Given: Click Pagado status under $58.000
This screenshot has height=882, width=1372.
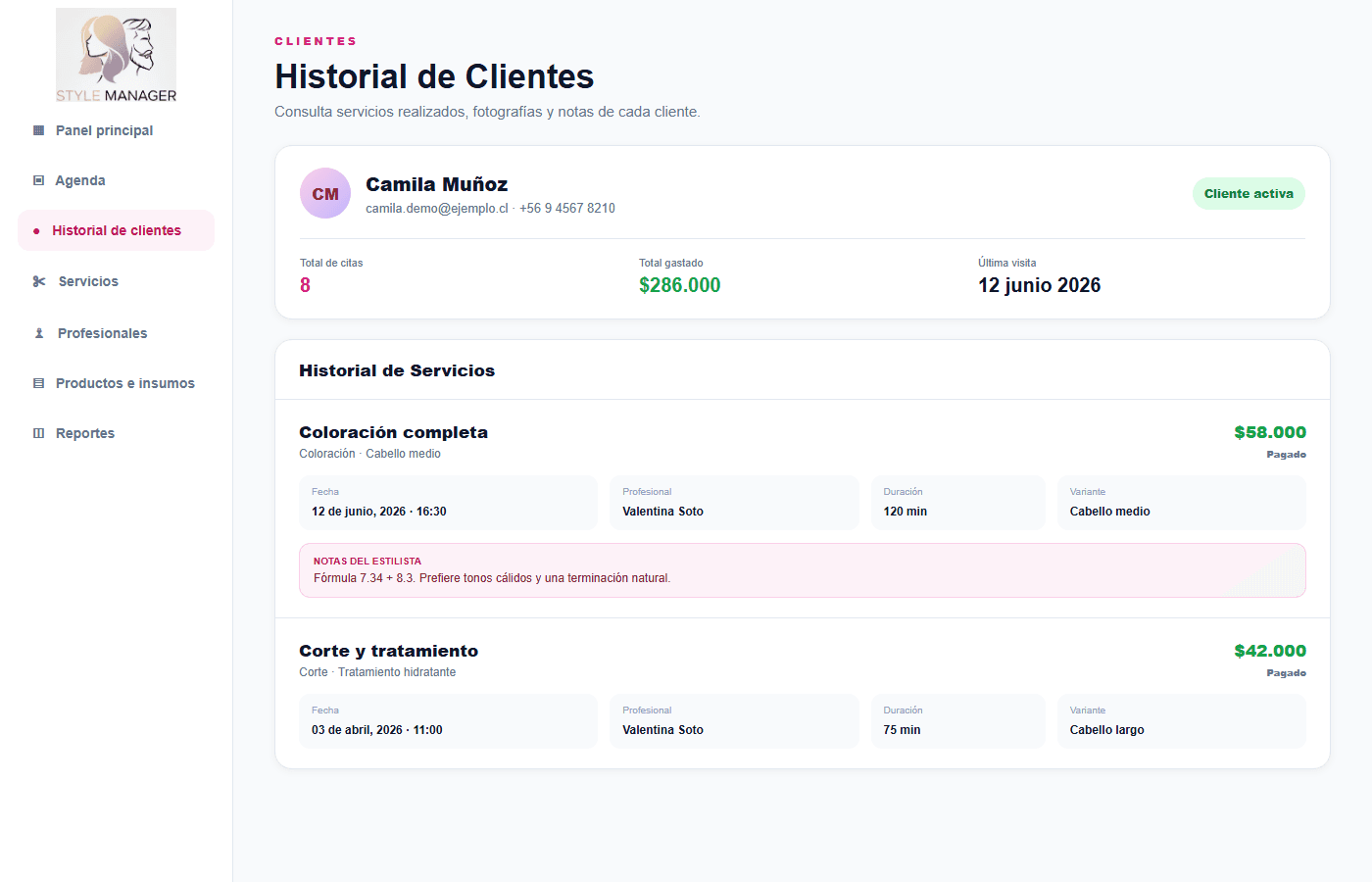Looking at the screenshot, I should (1286, 455).
